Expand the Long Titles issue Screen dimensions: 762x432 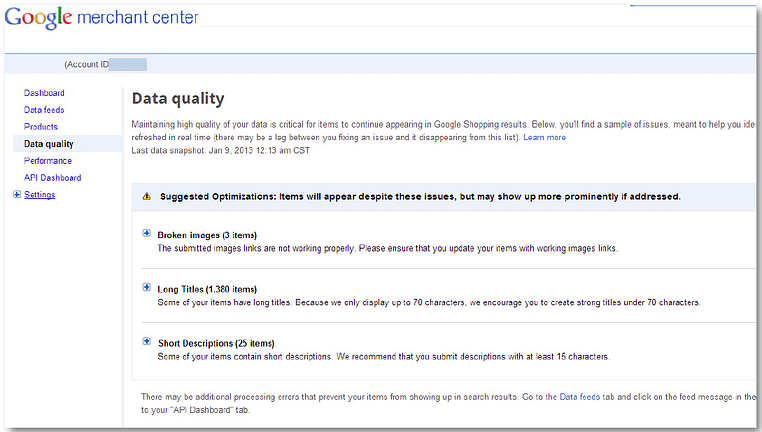click(146, 287)
